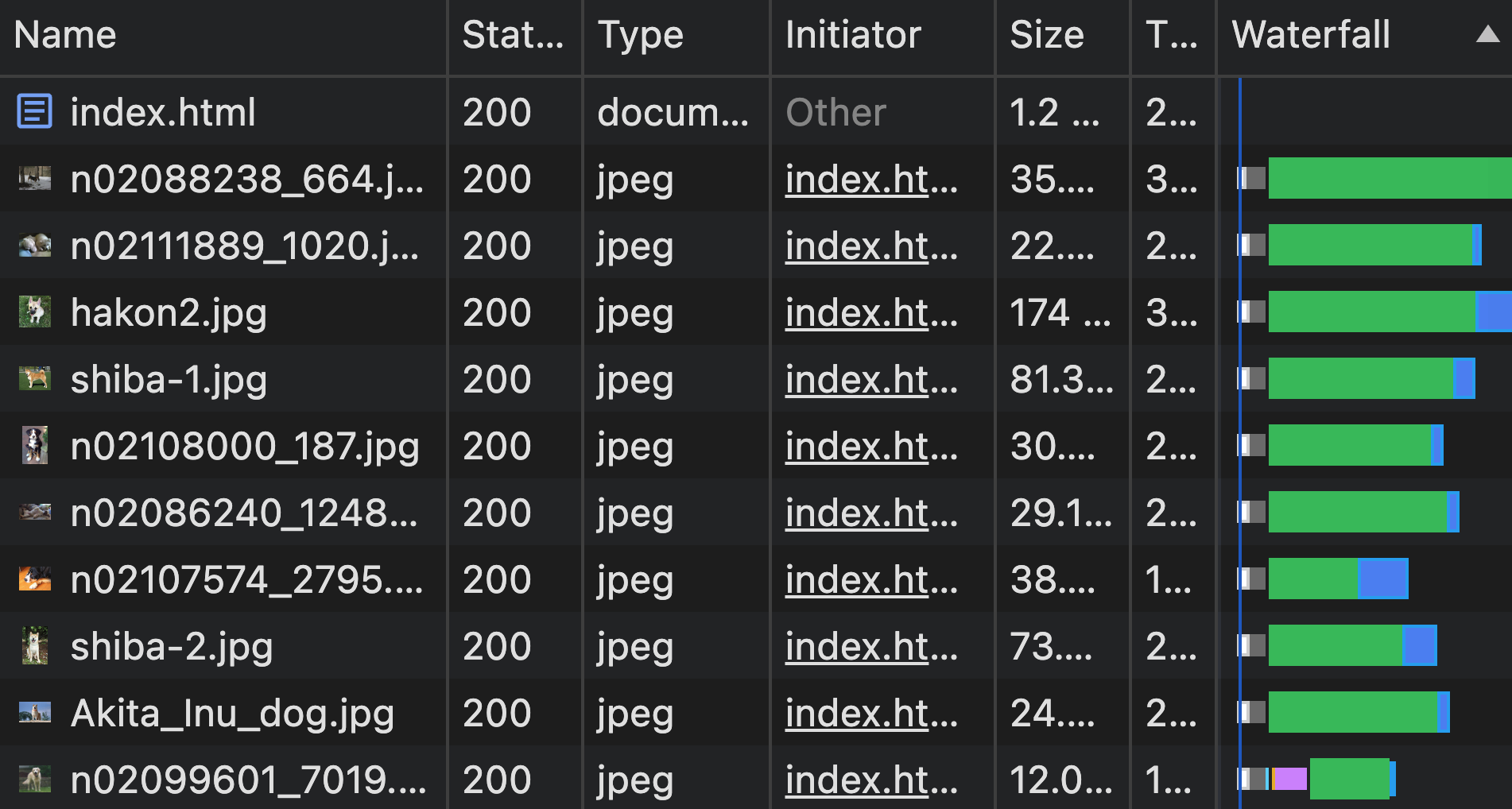The height and width of the screenshot is (809, 1512).
Task: Click the shiba-1.jpg preview thumbnail
Action: click(33, 379)
